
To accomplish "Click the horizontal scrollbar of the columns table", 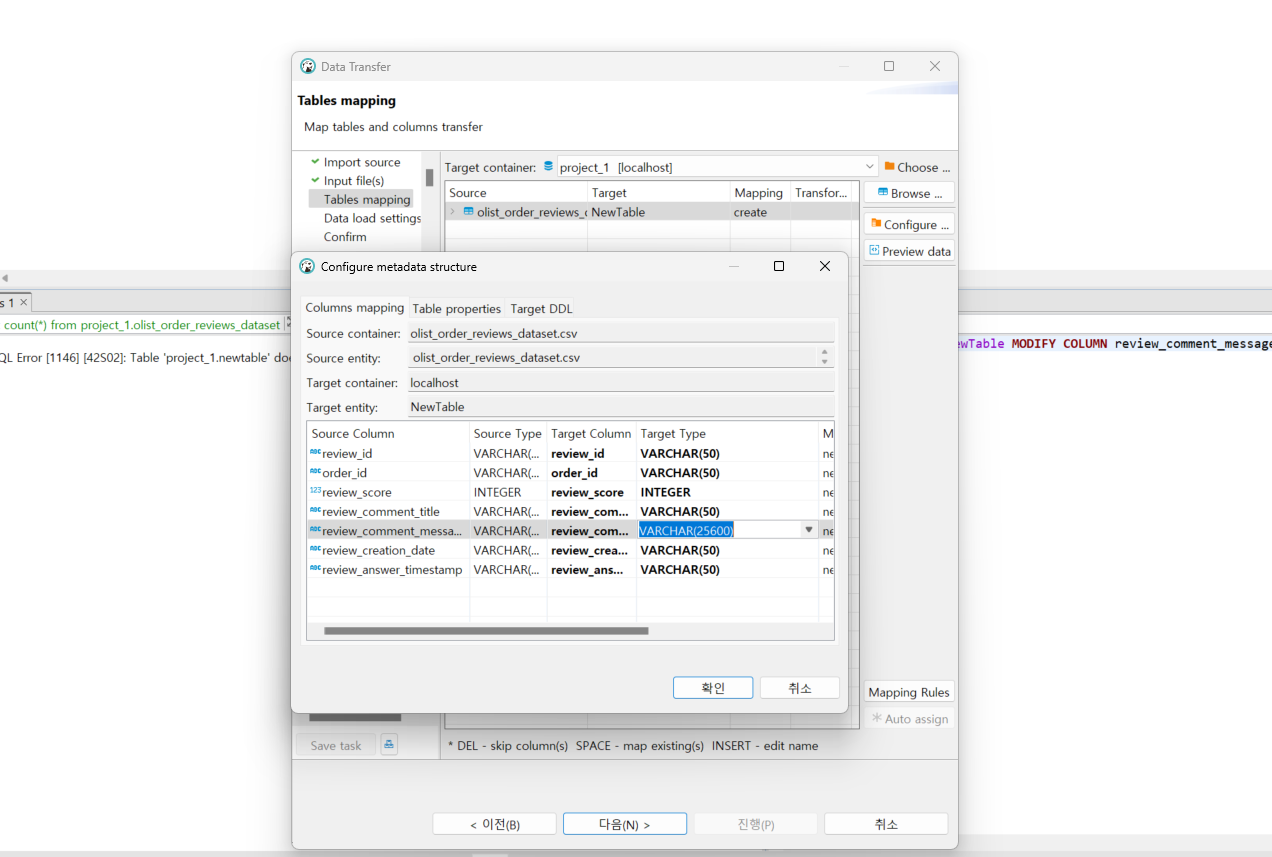I will pyautogui.click(x=486, y=631).
